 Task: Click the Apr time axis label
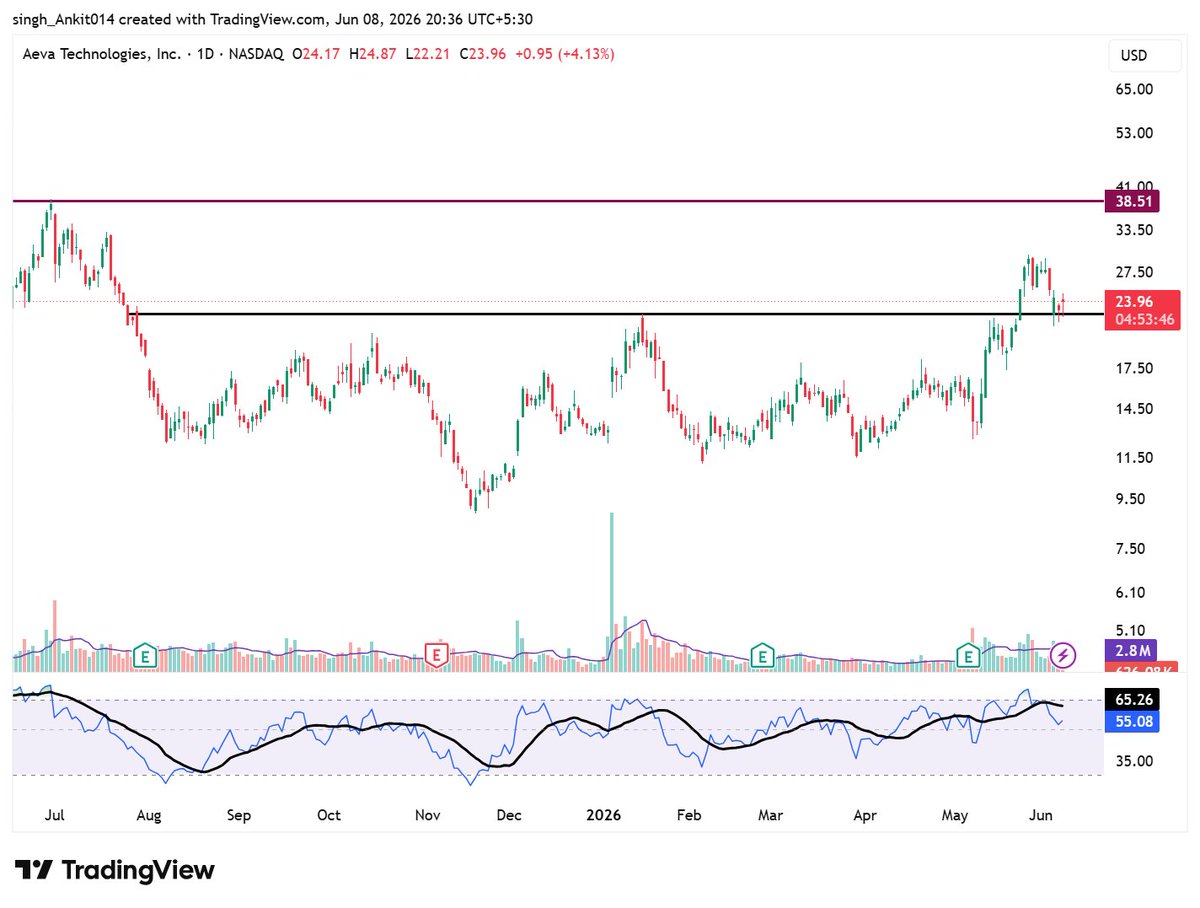(x=863, y=815)
